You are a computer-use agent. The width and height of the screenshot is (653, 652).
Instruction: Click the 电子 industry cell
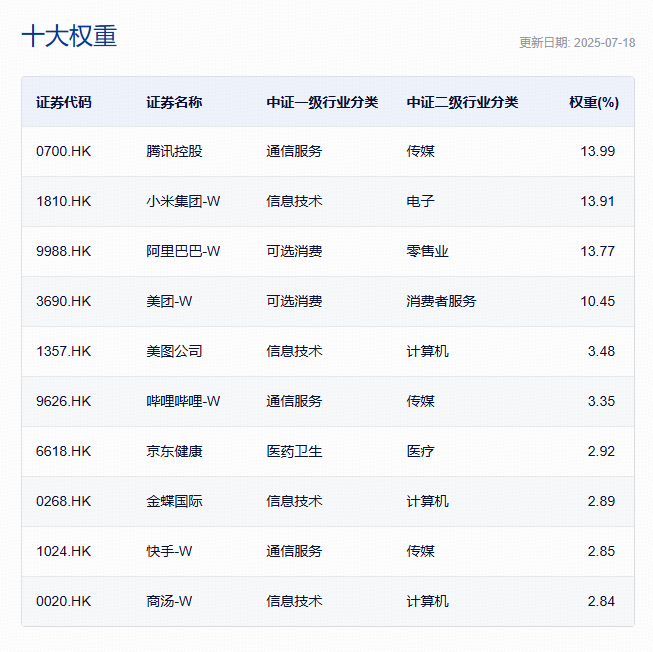click(x=421, y=201)
